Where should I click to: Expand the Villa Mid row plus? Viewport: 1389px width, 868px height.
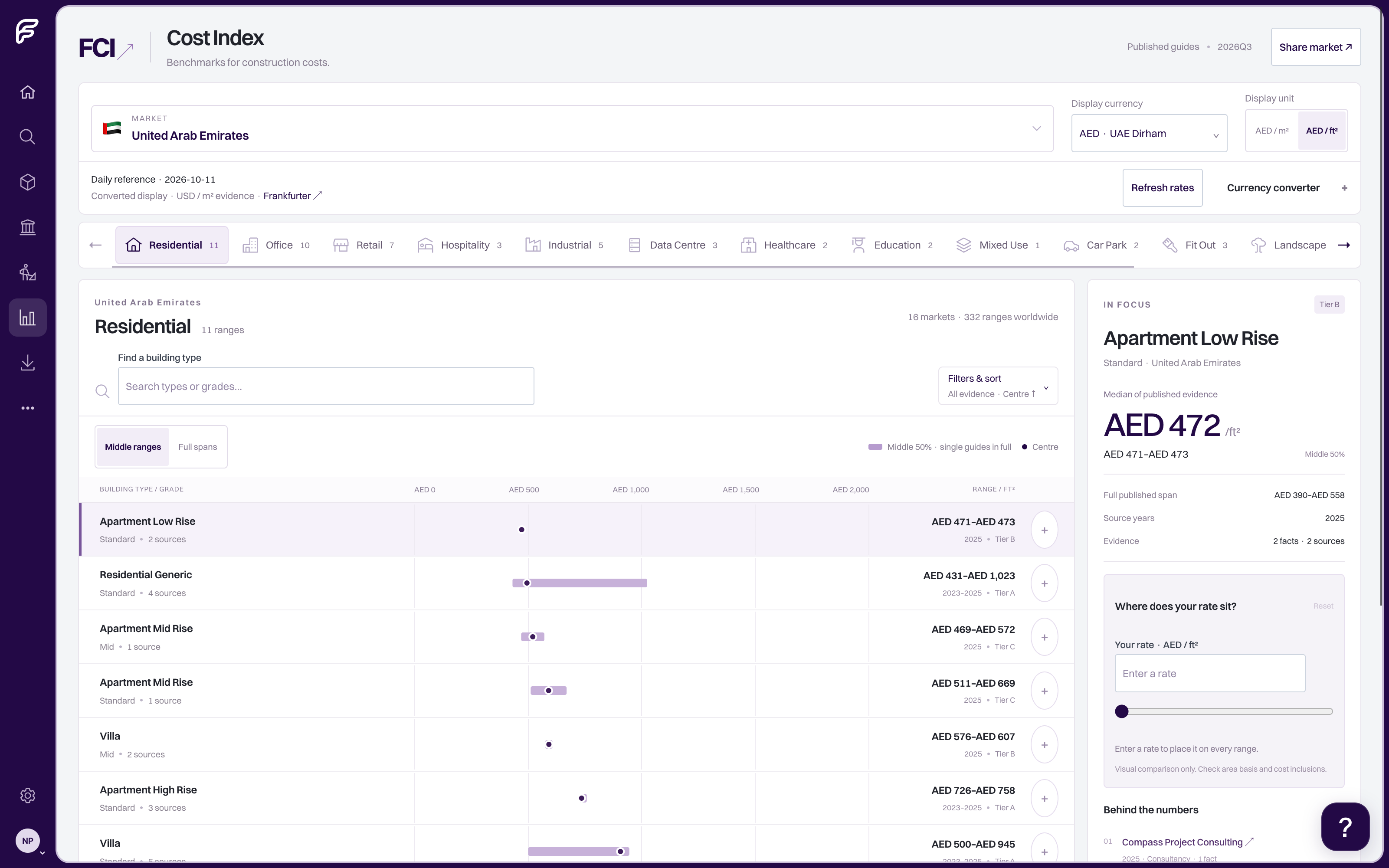point(1044,744)
